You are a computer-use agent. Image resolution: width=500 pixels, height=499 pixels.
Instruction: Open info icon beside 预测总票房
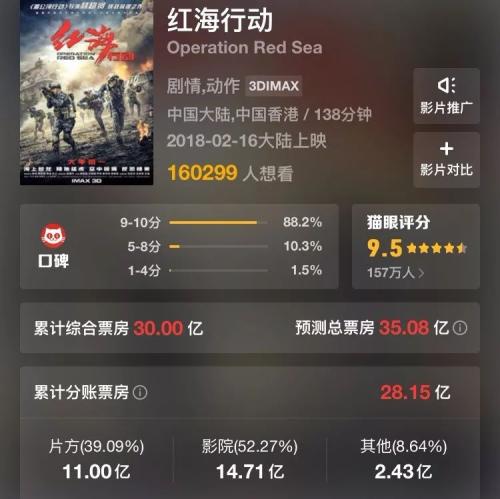pyautogui.click(x=460, y=328)
